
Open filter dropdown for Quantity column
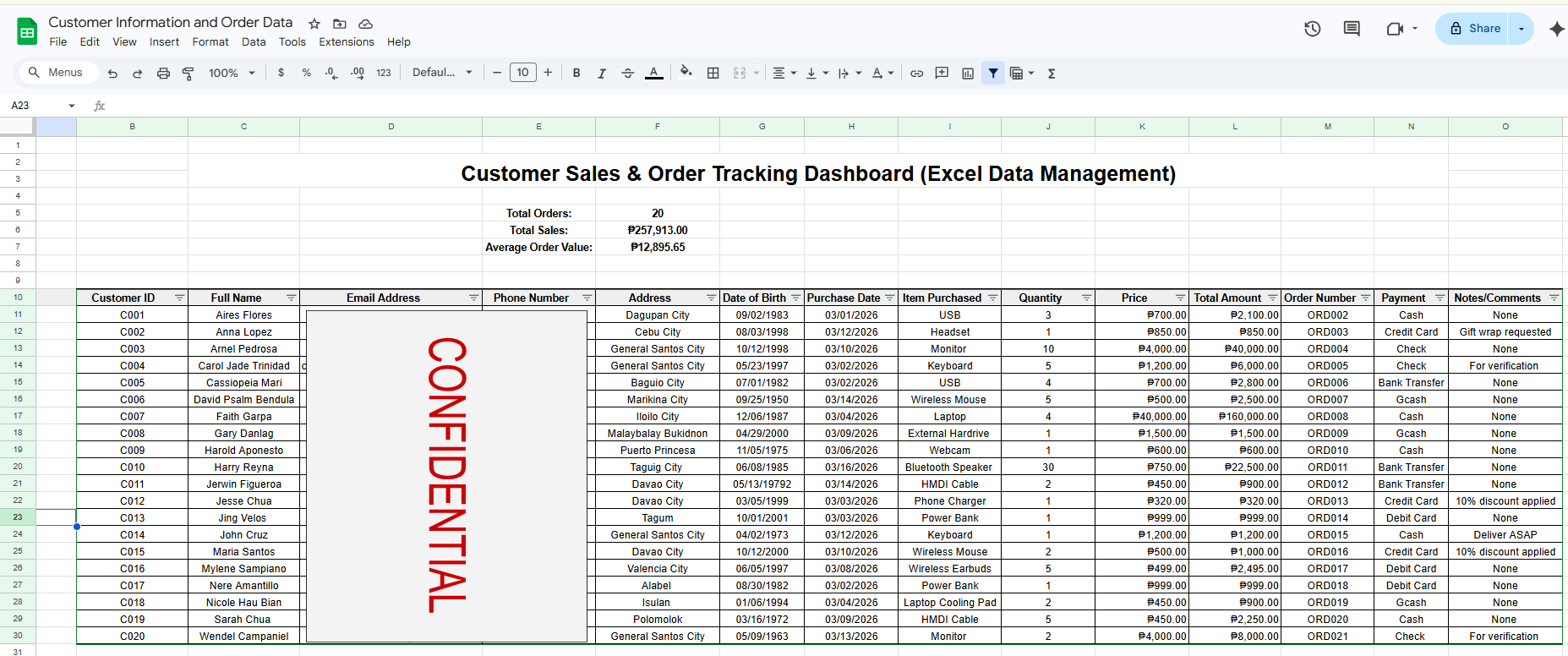[1086, 298]
